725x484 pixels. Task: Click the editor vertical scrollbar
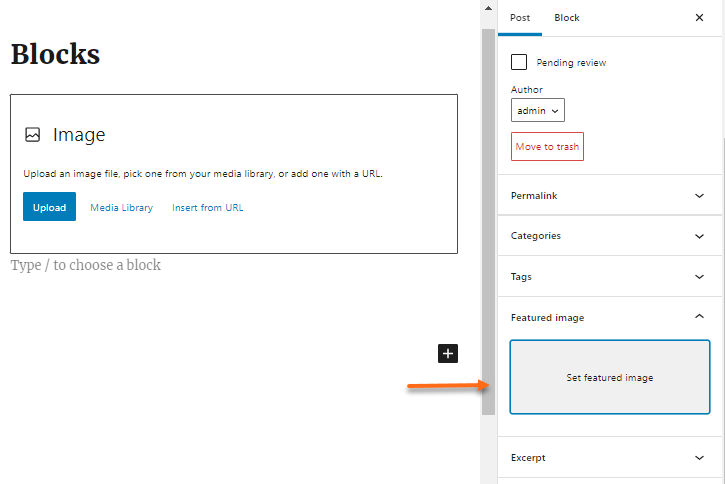click(488, 220)
